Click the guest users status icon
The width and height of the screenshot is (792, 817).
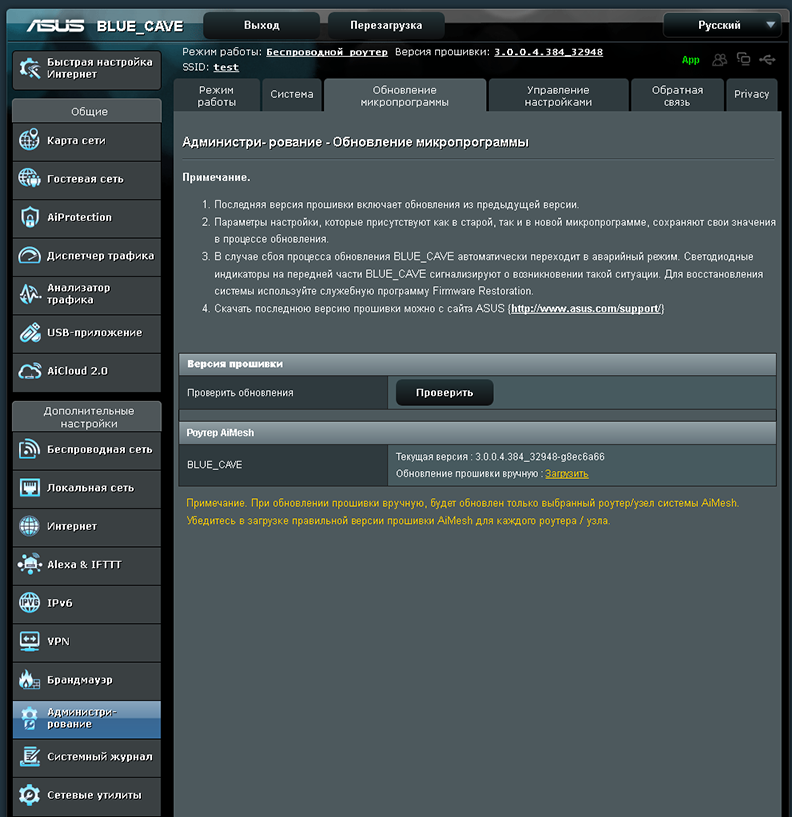point(720,60)
